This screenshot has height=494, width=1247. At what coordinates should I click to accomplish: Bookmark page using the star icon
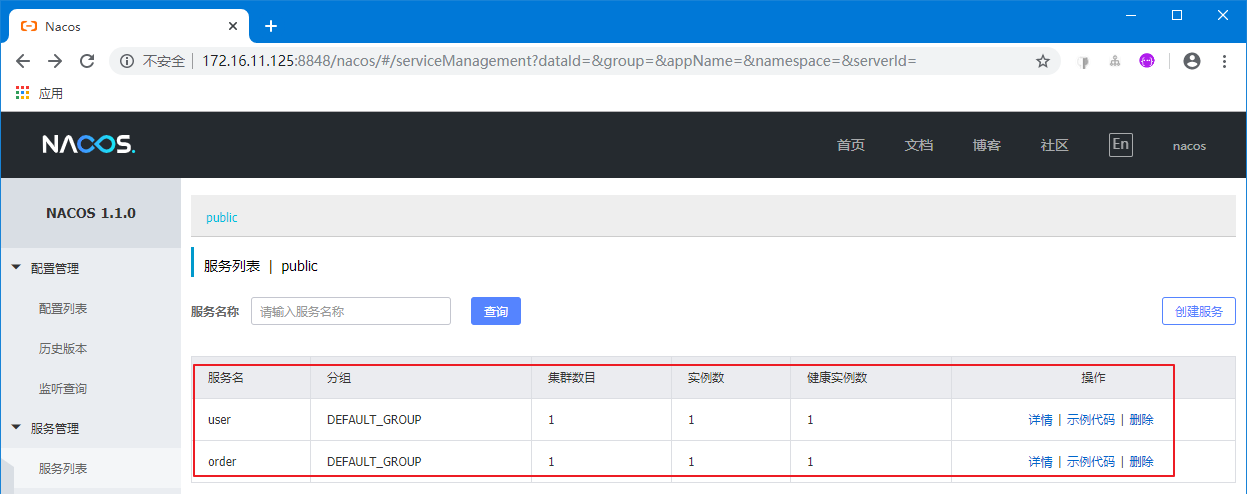(1043, 61)
